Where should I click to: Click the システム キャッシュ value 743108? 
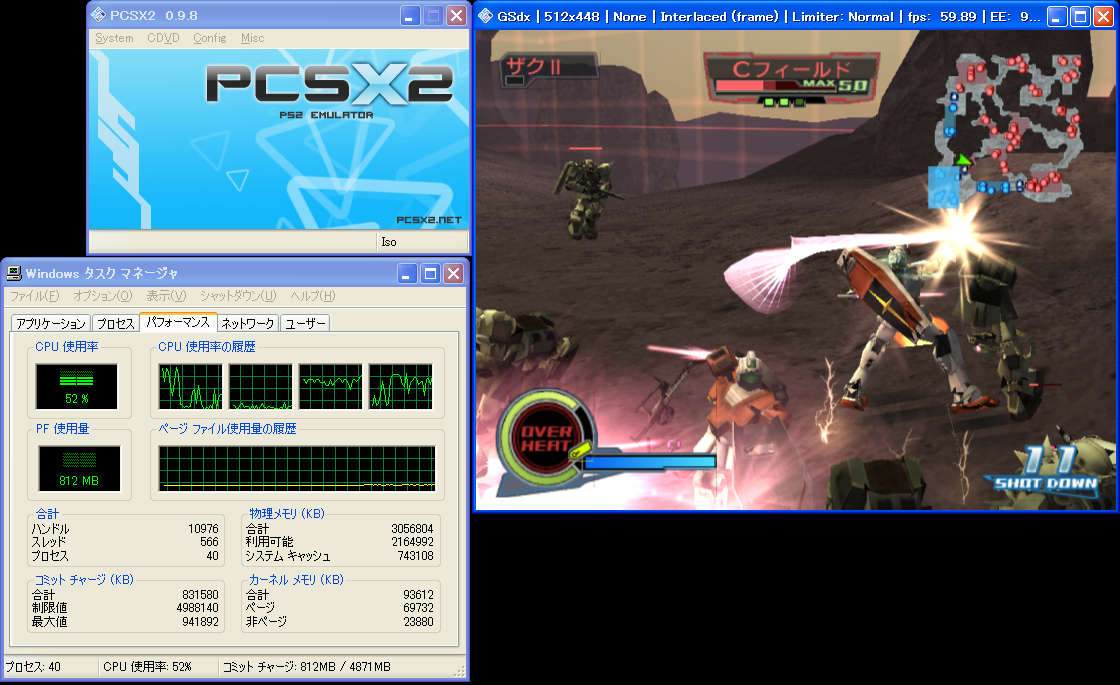click(x=415, y=556)
